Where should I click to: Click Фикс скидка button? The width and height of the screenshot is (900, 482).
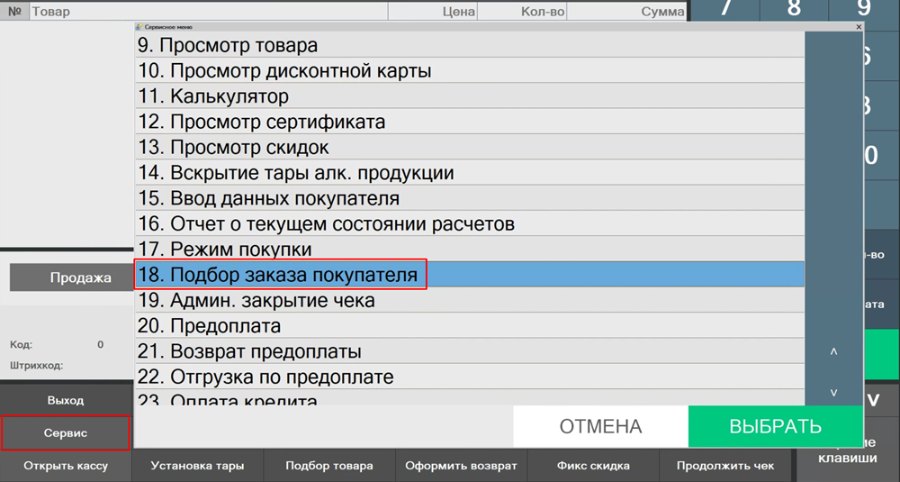coord(593,466)
